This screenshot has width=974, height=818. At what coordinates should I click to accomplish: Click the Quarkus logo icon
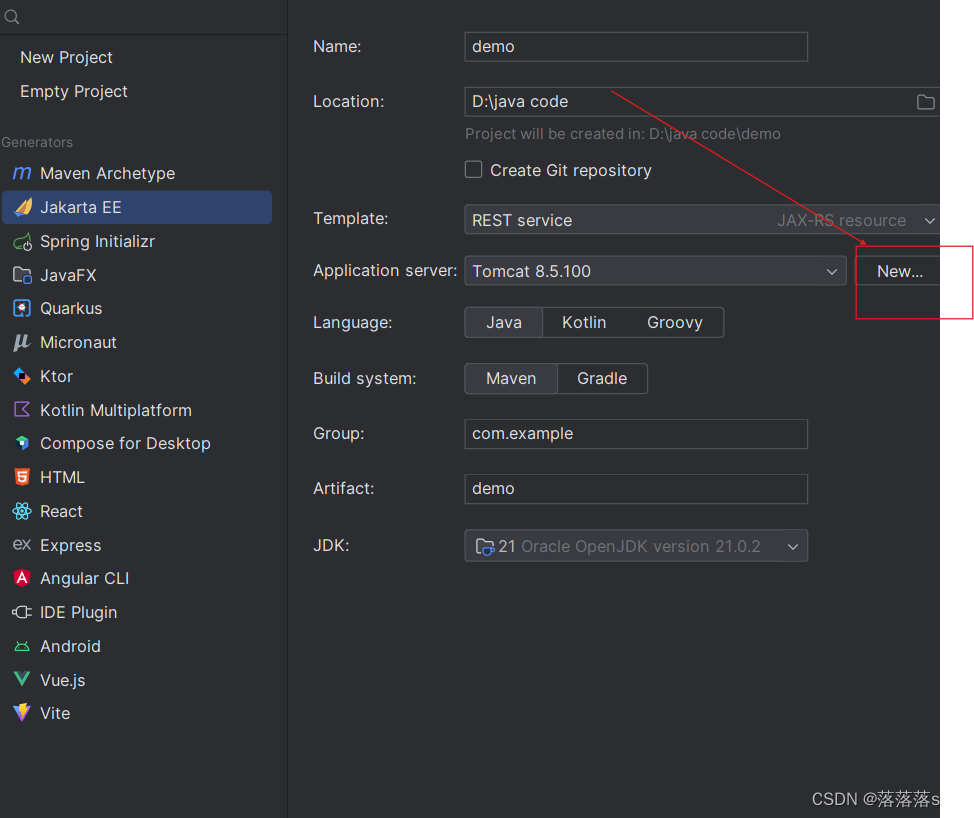(22, 308)
